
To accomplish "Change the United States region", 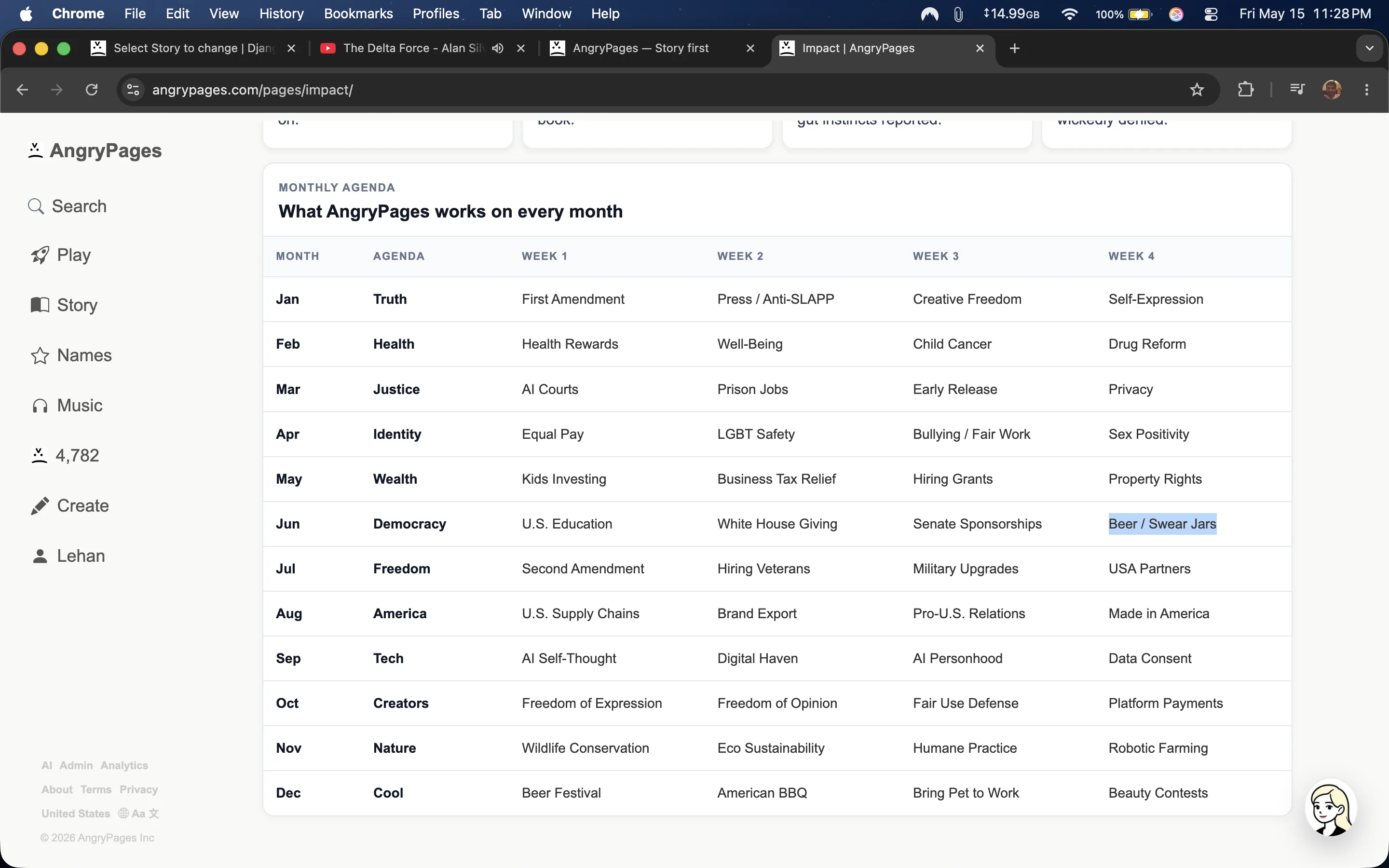I will tap(76, 814).
